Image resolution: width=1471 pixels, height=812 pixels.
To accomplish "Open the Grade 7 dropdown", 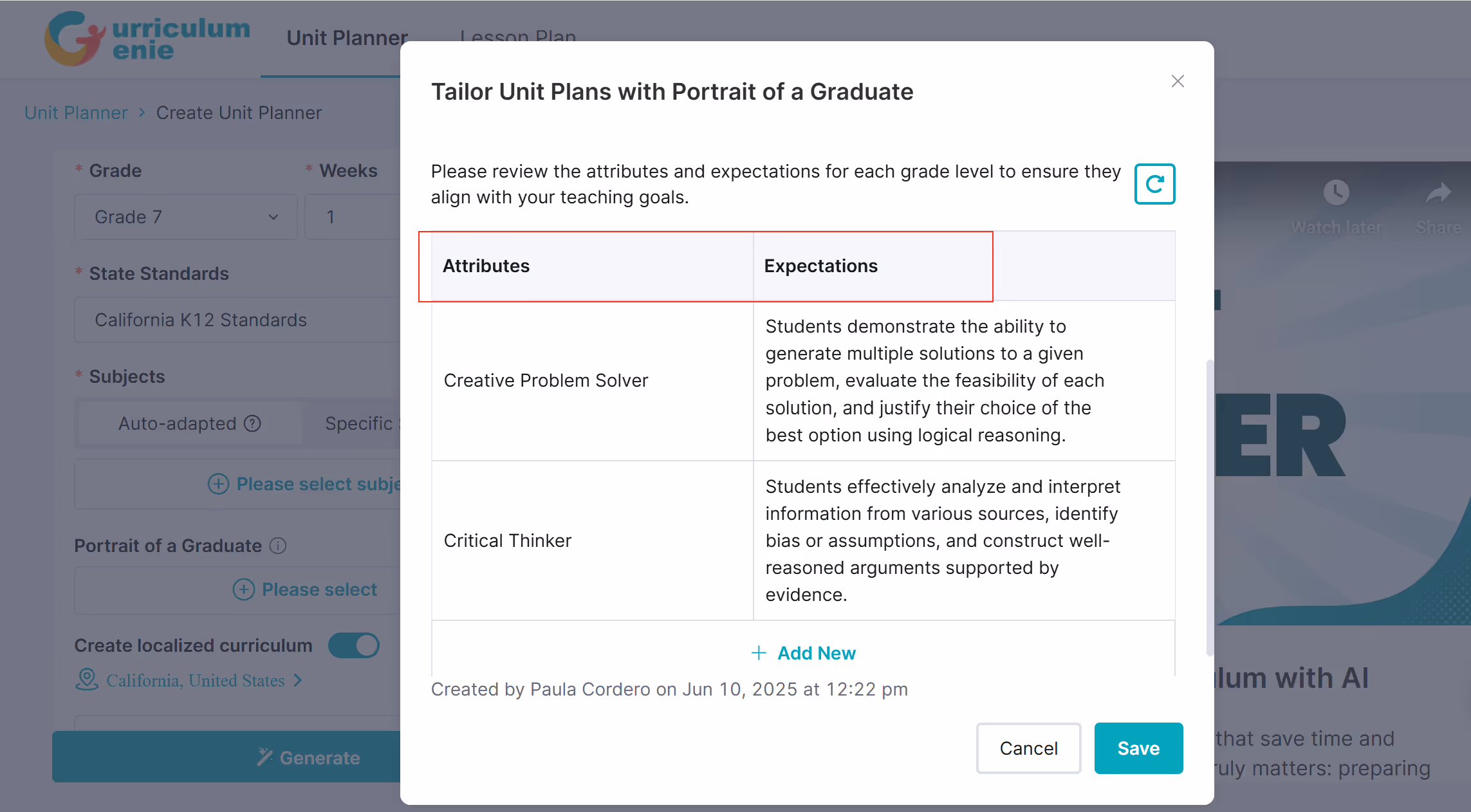I will coord(186,217).
